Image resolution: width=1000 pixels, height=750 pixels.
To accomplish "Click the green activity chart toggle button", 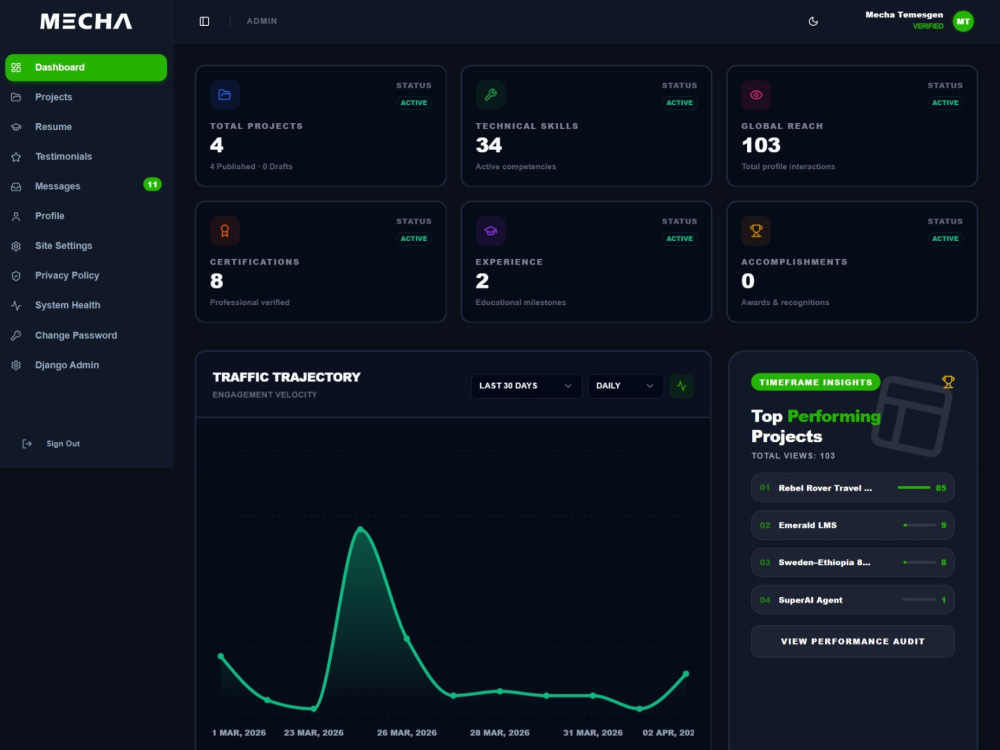I will point(682,386).
